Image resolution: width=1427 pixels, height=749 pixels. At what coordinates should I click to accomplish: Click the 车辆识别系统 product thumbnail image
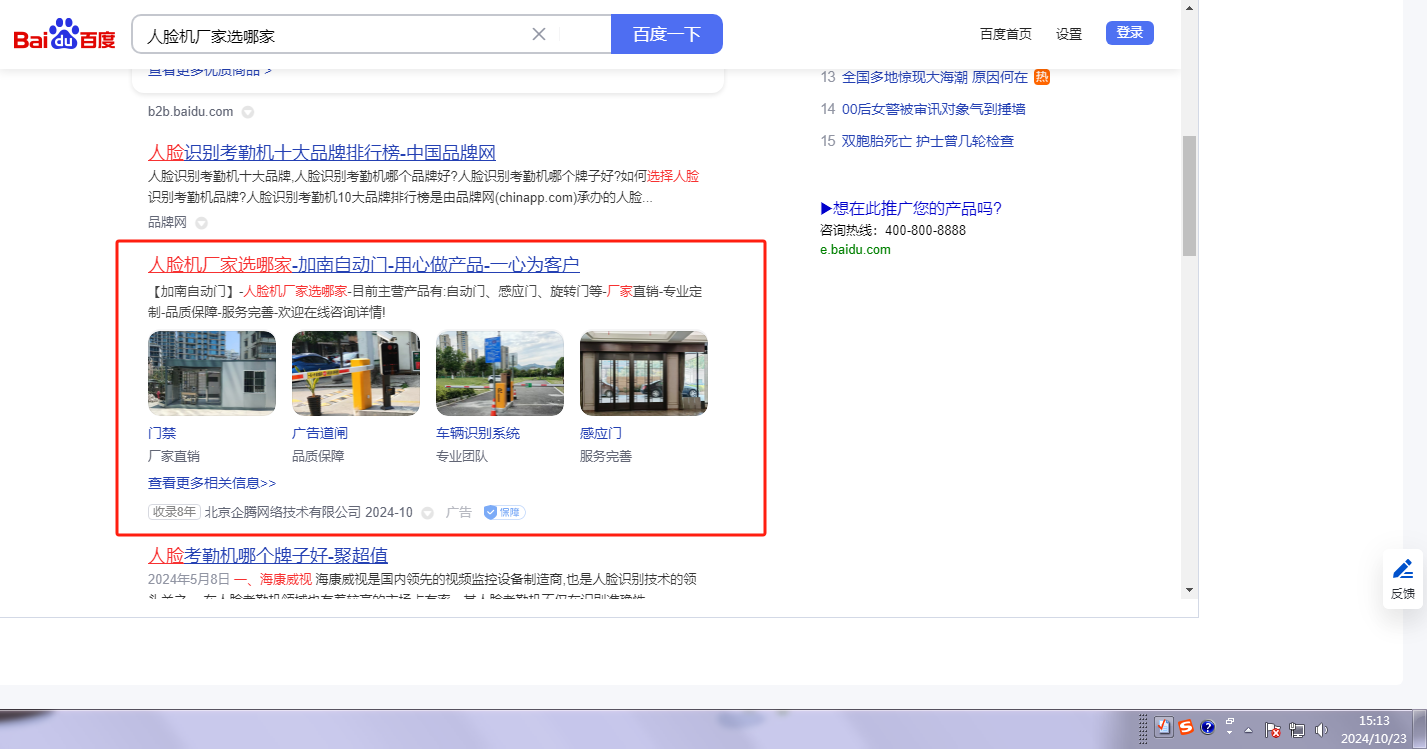499,373
